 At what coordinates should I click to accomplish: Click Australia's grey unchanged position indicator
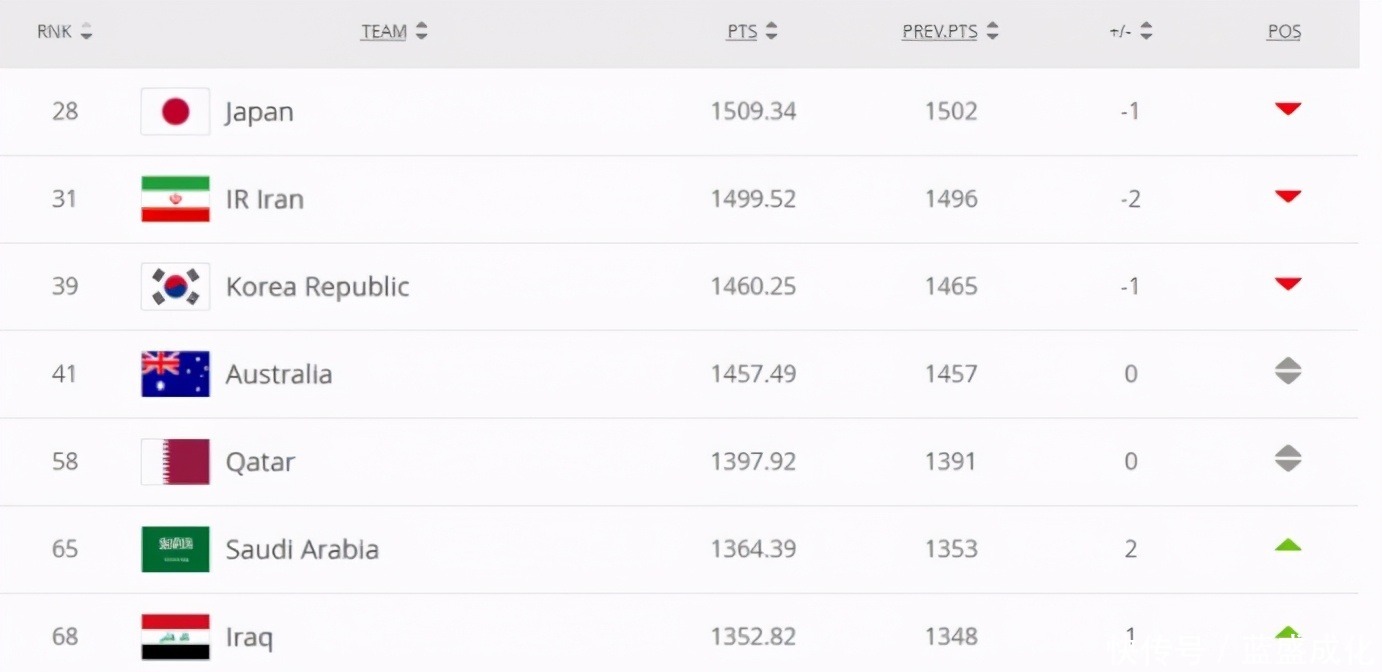point(1288,372)
